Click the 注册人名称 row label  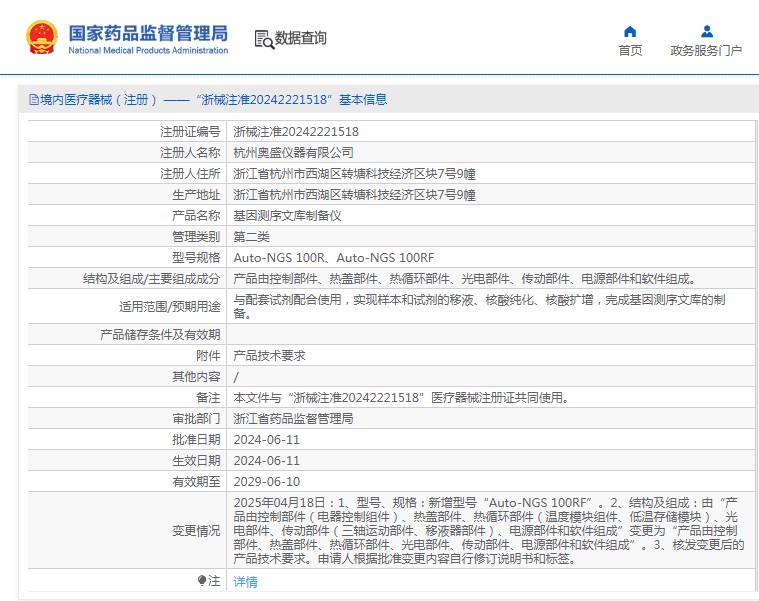pyautogui.click(x=190, y=152)
